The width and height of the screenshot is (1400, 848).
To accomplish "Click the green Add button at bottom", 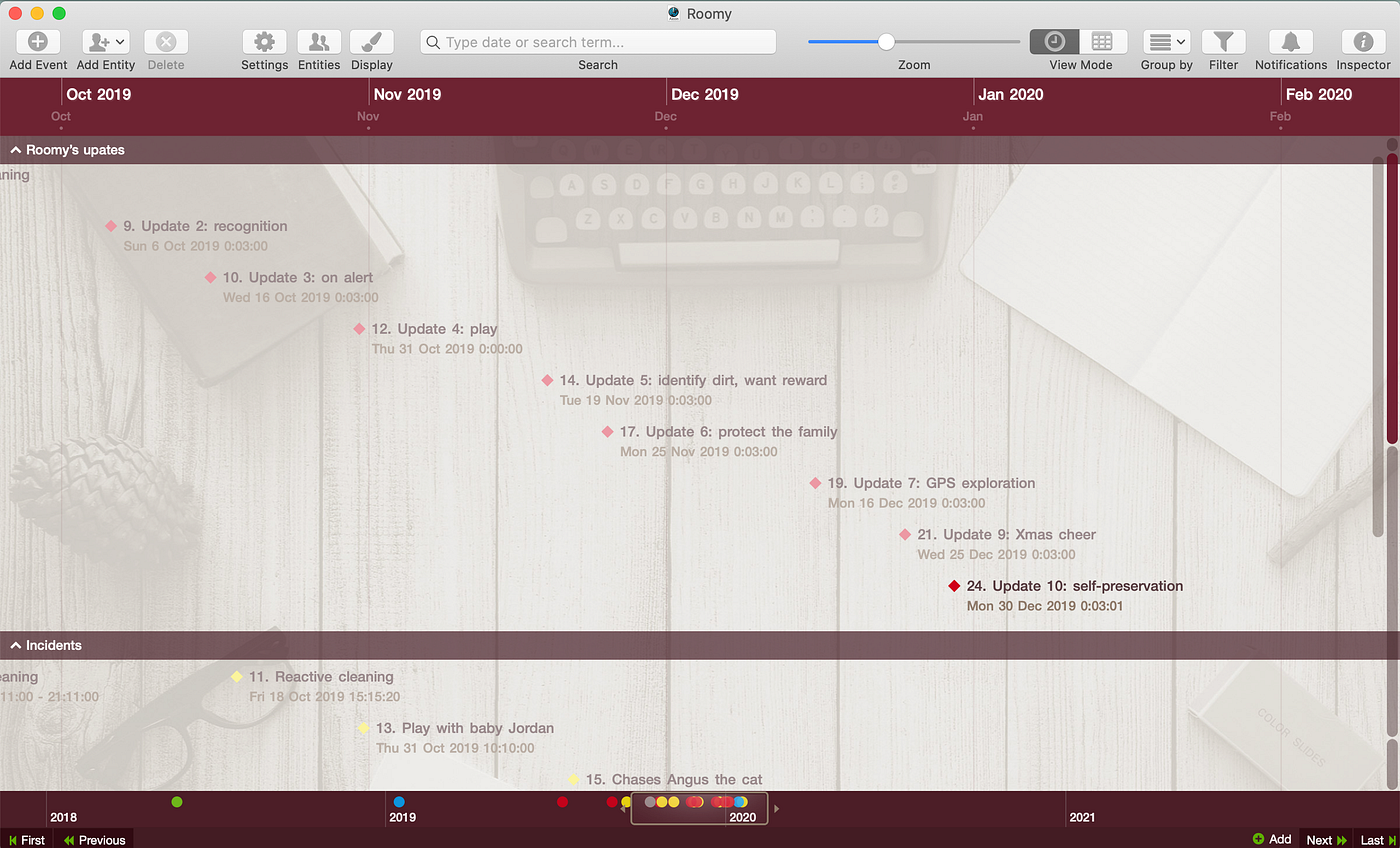I will click(1272, 840).
